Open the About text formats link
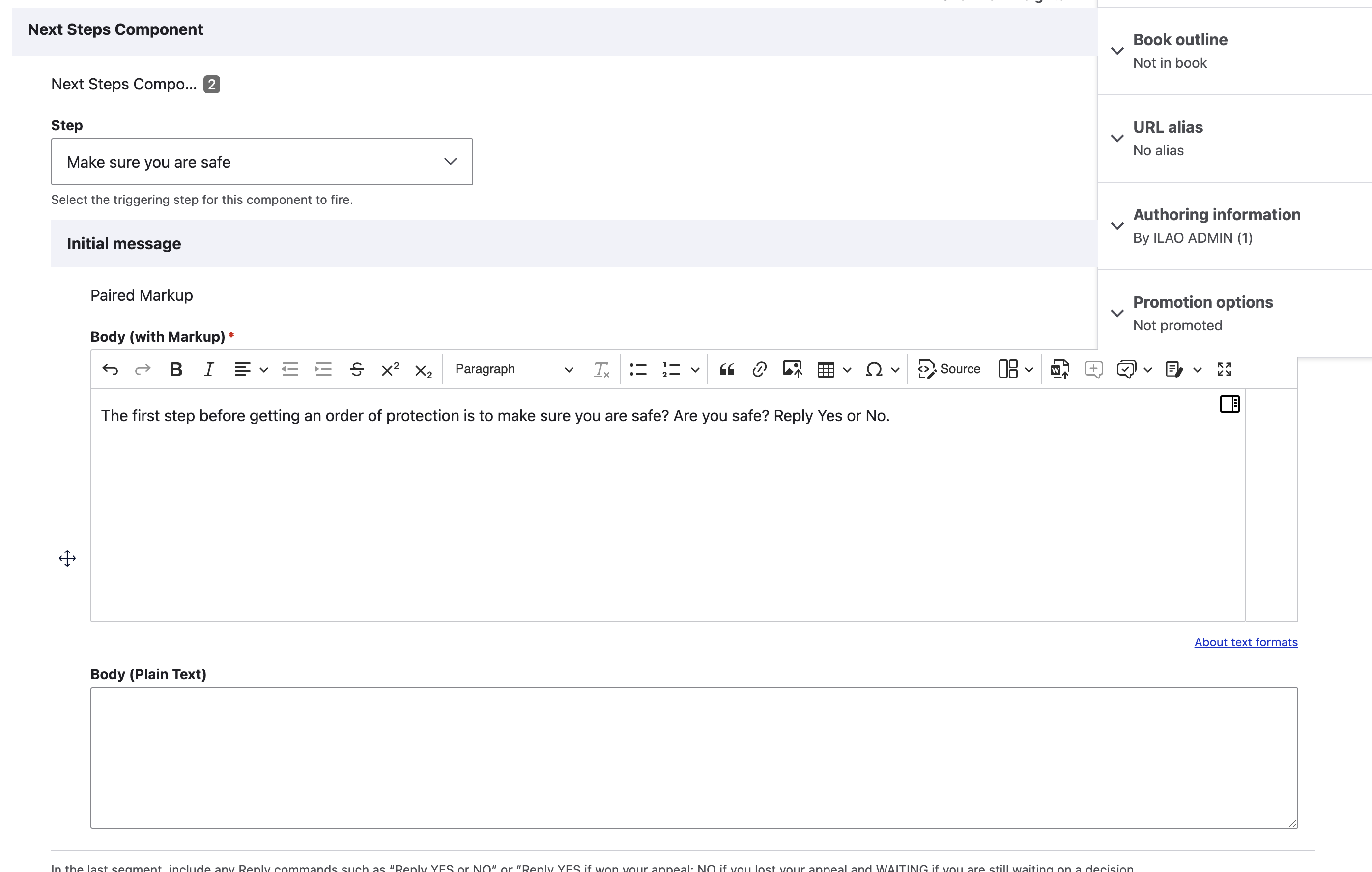Screen dimensions: 1372x872 pyautogui.click(x=1246, y=642)
